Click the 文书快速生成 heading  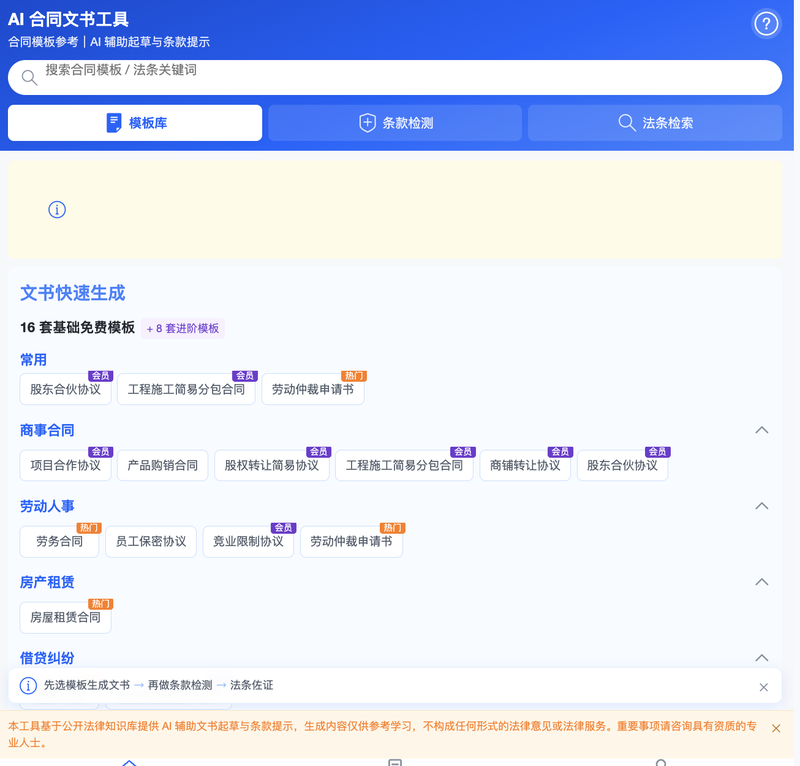tap(72, 293)
